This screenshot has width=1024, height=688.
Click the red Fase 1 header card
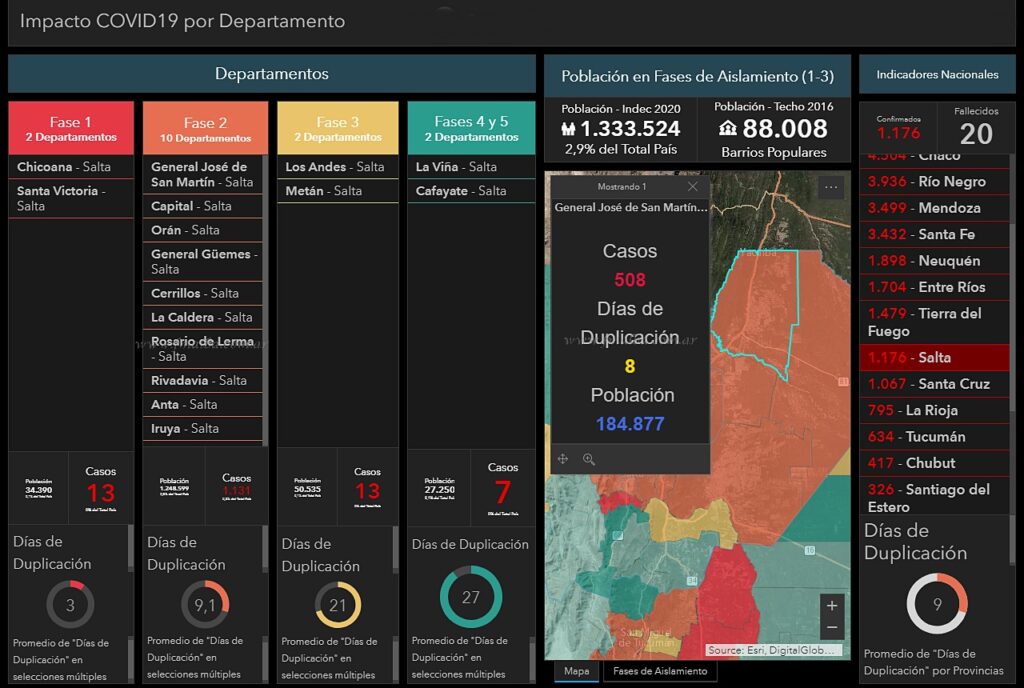click(71, 128)
